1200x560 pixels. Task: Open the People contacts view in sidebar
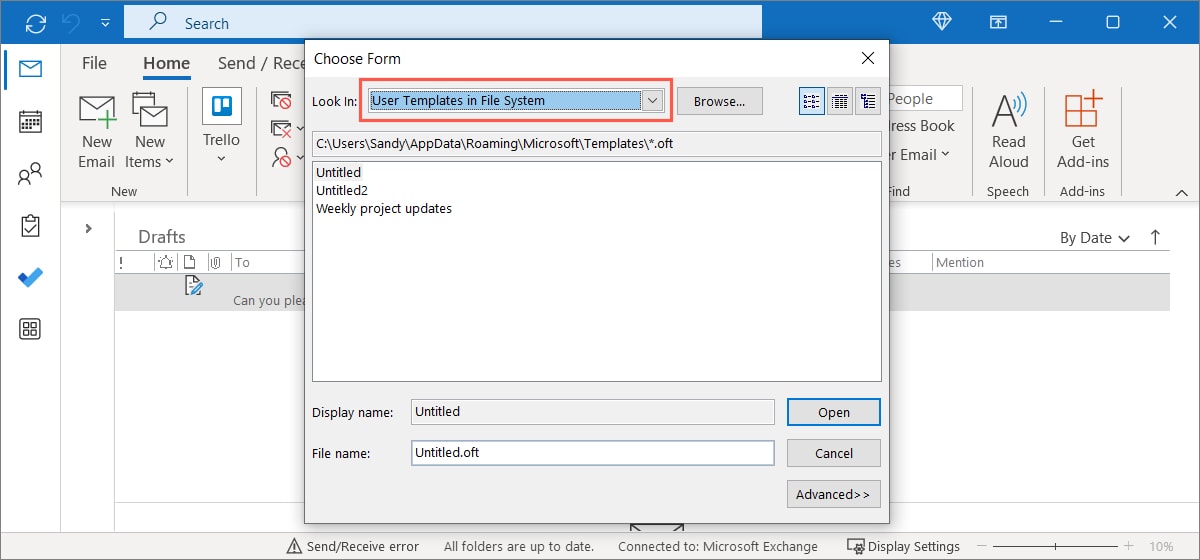30,174
